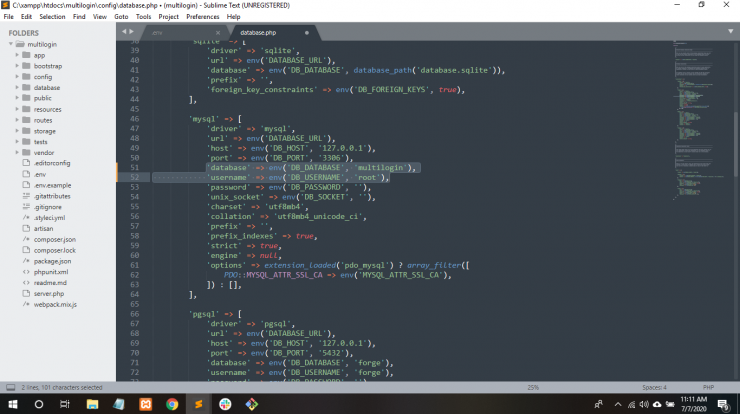Click the minimap code overview
The image size is (740, 414).
click(698, 120)
